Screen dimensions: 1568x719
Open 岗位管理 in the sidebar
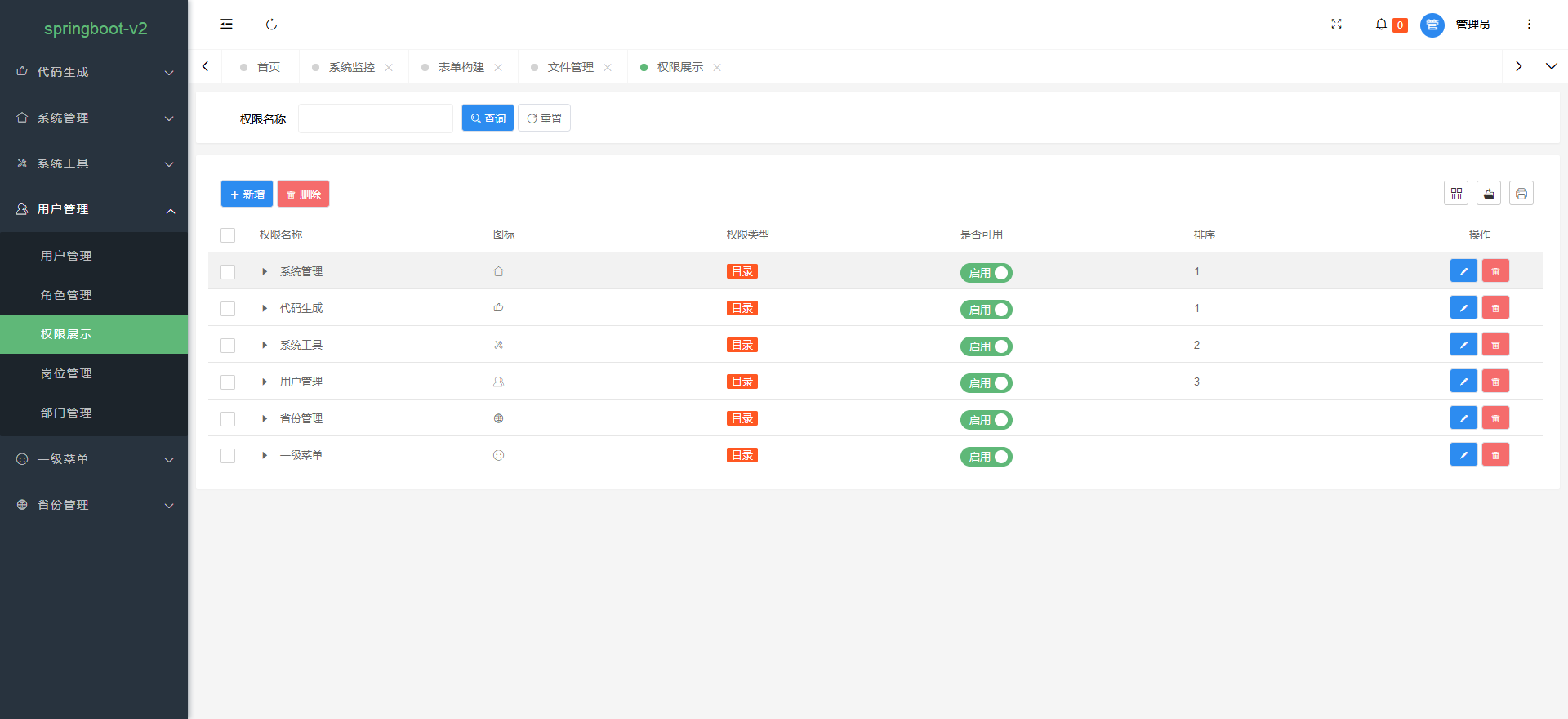pyautogui.click(x=94, y=373)
